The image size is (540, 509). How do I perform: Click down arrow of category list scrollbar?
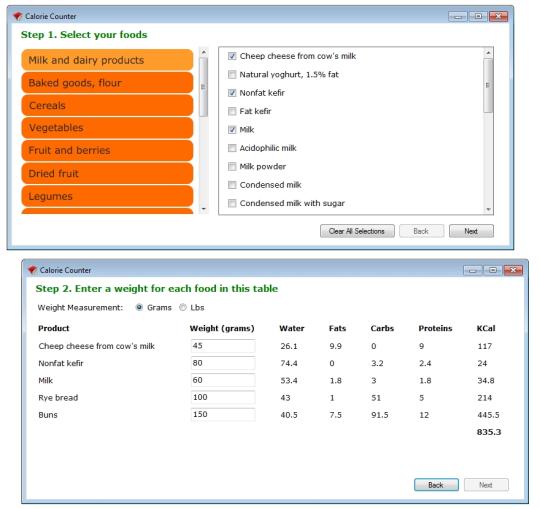(x=204, y=209)
